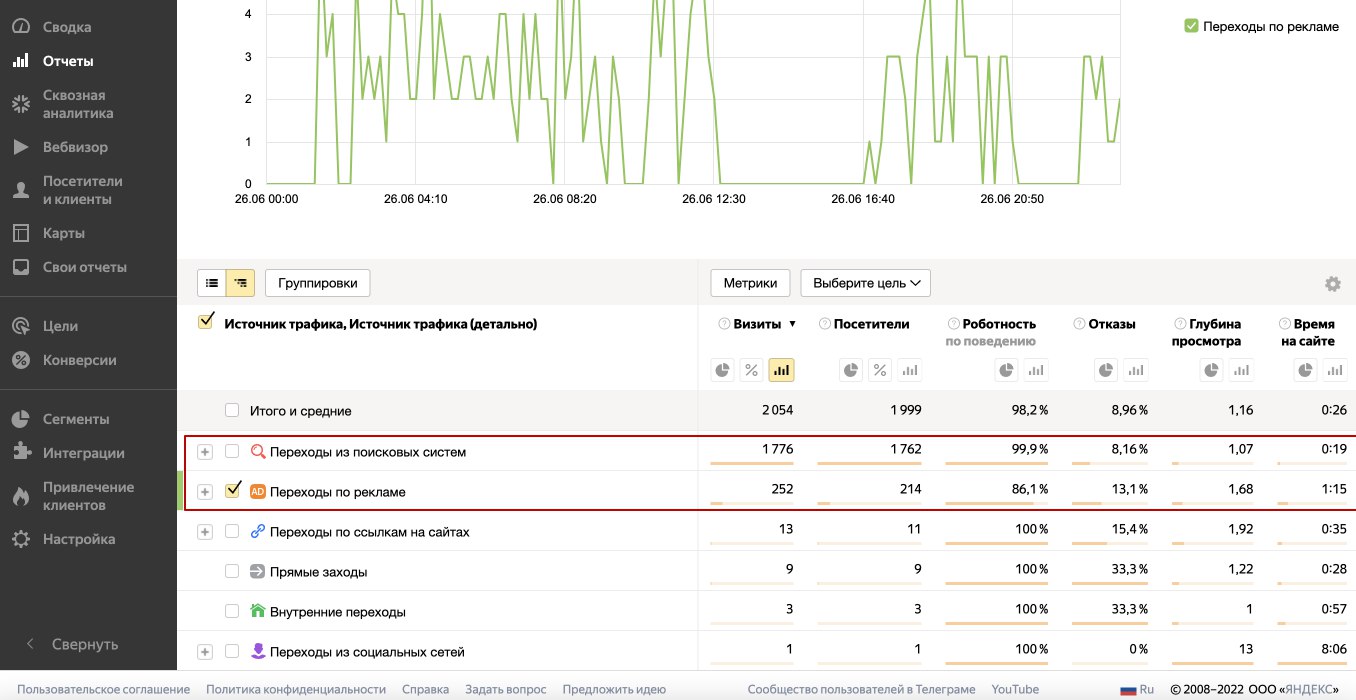1356x700 pixels.
Task: Click percent icon under Посетители column
Action: 879,370
